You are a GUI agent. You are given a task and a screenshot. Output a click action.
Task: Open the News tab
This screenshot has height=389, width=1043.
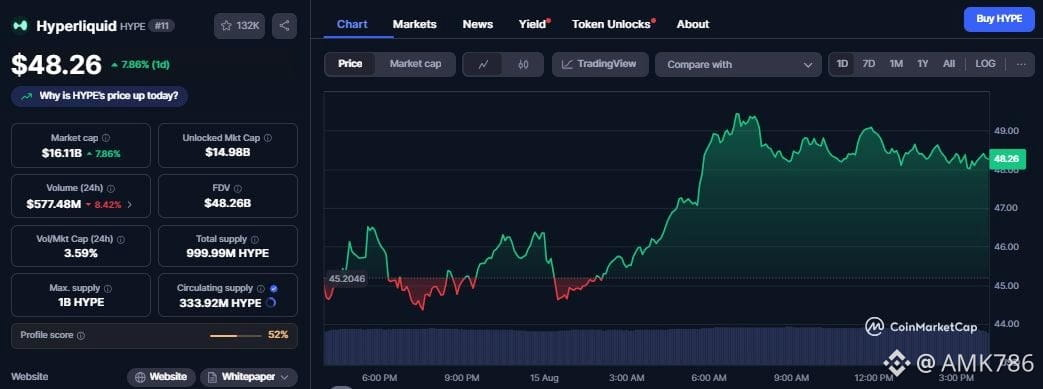(x=478, y=24)
